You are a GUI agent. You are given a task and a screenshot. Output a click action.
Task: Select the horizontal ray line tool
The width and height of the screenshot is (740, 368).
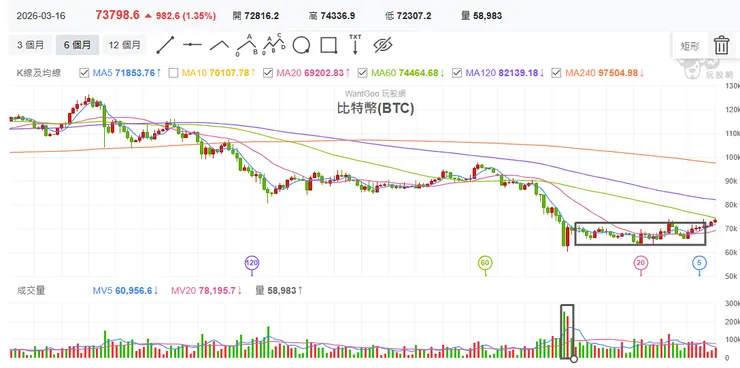[192, 45]
